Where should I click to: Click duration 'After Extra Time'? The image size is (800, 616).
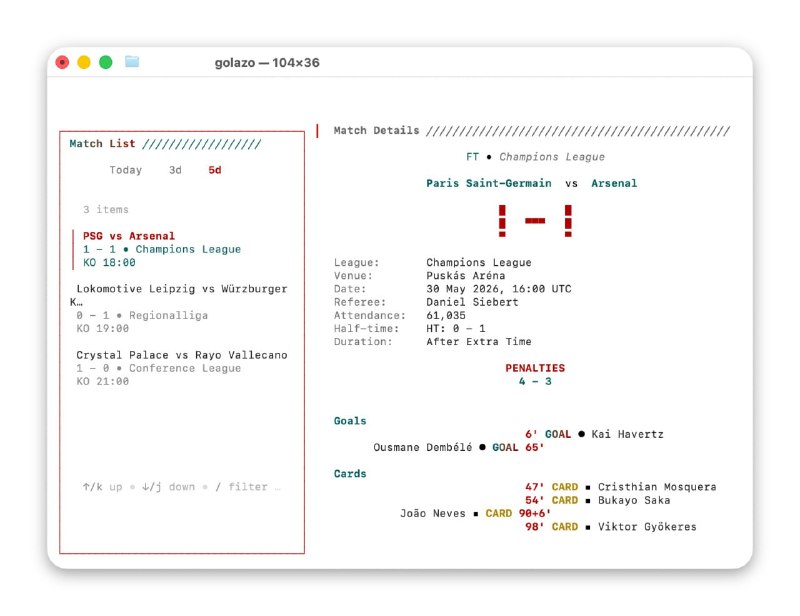coord(479,341)
